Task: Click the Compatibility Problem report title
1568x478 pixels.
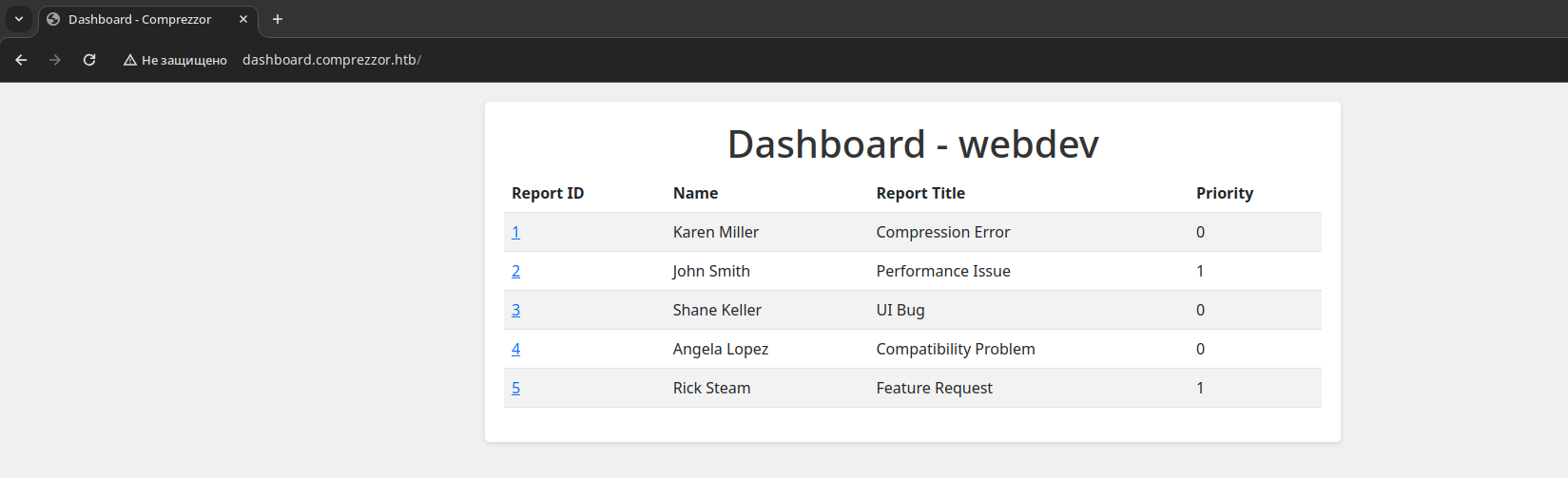Action: click(956, 349)
